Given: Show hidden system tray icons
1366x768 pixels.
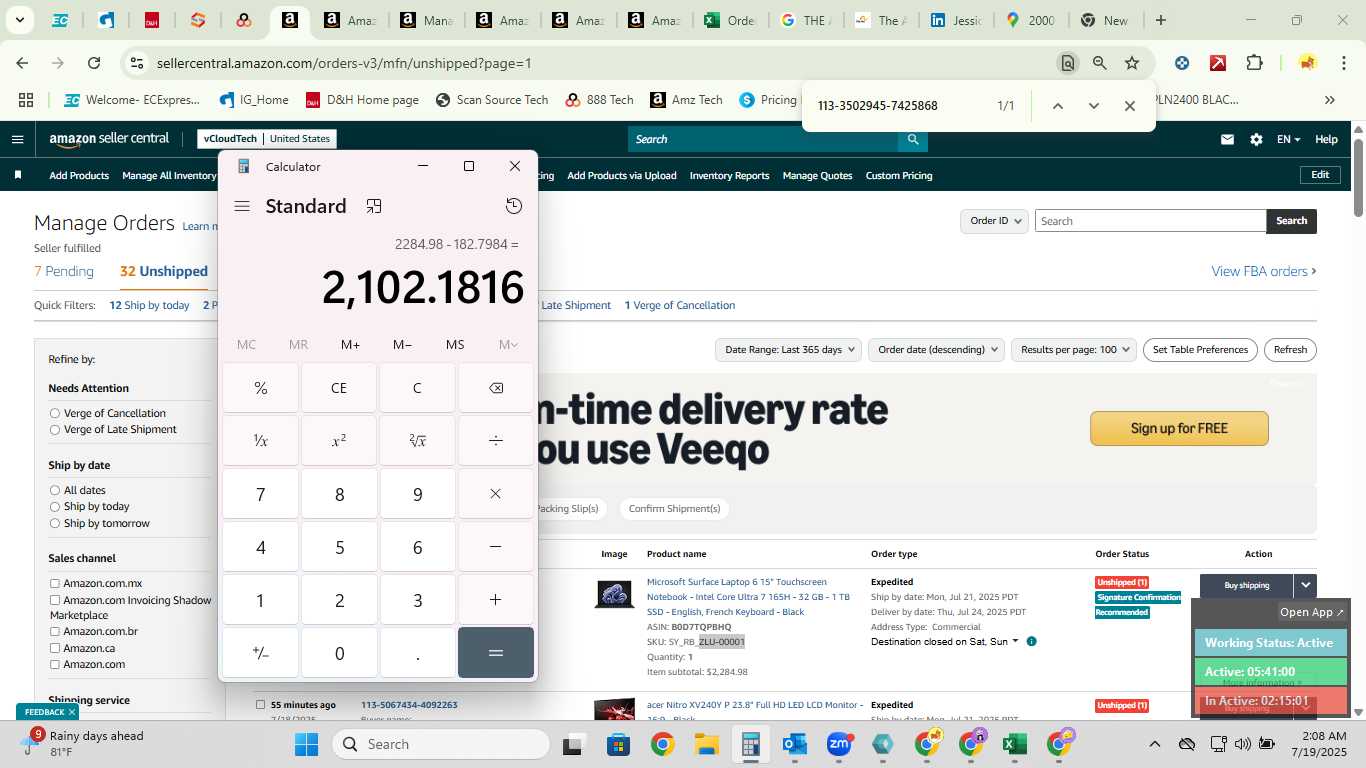Looking at the screenshot, I should point(1154,744).
